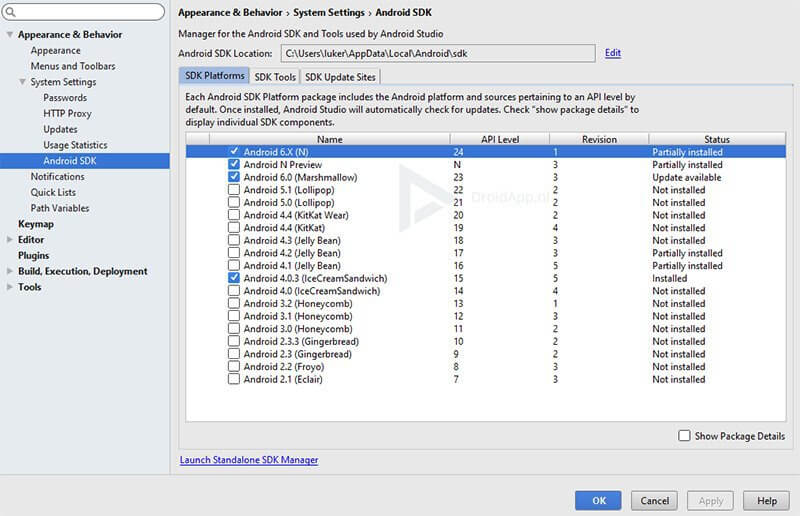Switch to the SDK Tools tab
800x516 pixels.
pyautogui.click(x=274, y=77)
